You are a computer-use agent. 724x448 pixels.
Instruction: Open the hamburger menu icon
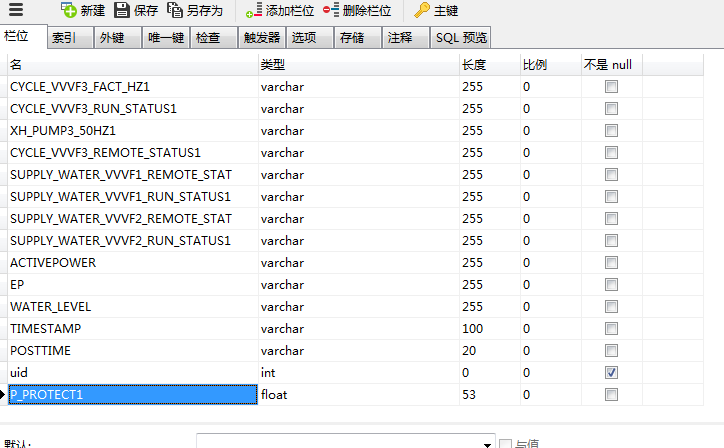tap(16, 10)
